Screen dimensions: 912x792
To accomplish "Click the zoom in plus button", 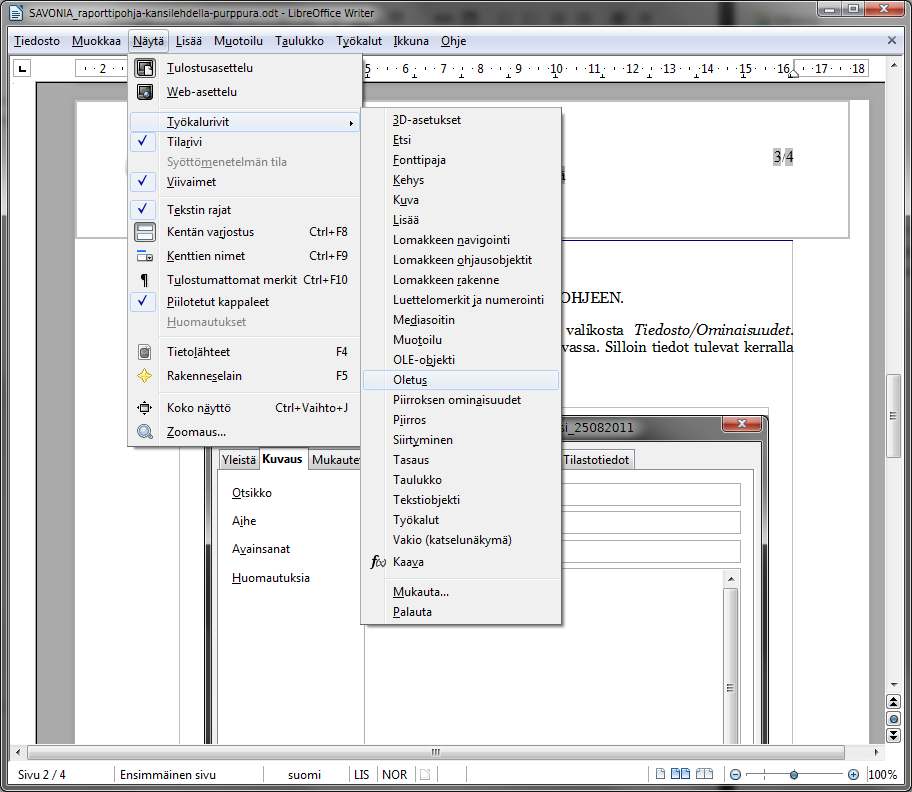I will (x=853, y=775).
